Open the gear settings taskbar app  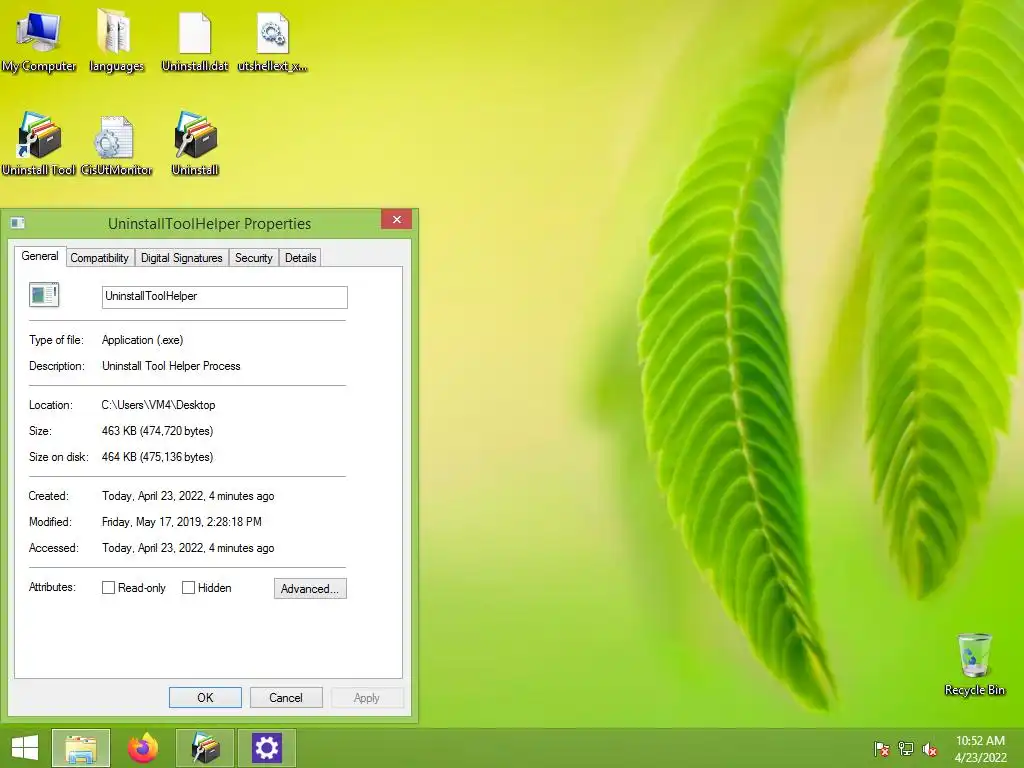click(x=266, y=748)
